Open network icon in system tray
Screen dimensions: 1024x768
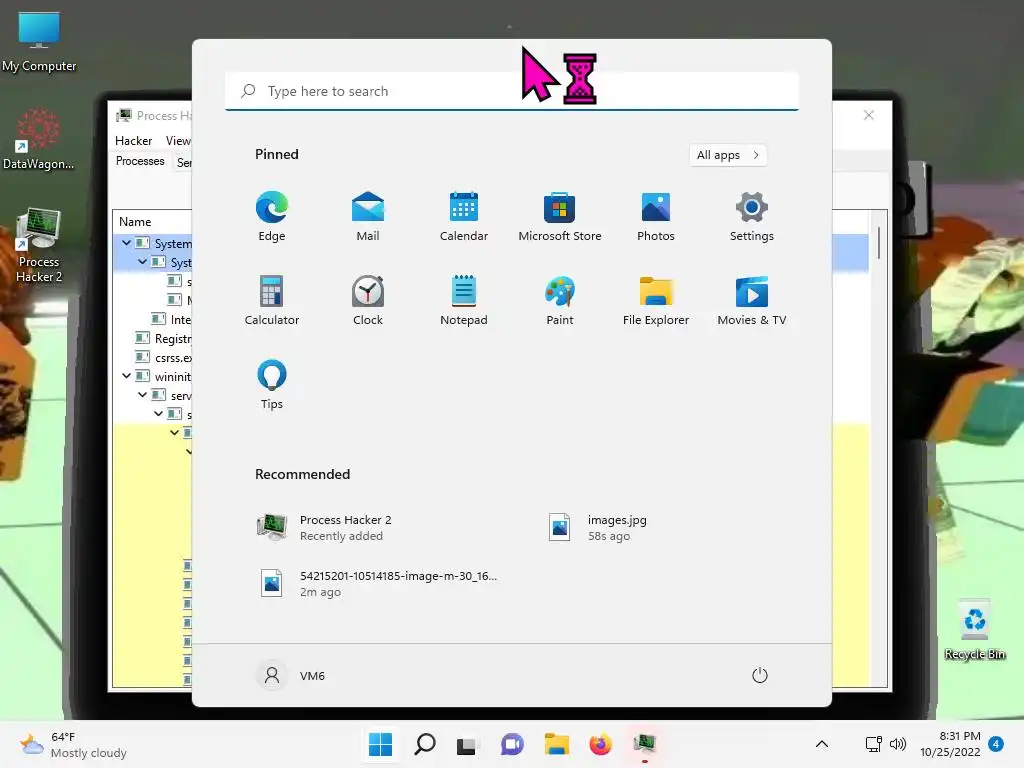873,744
